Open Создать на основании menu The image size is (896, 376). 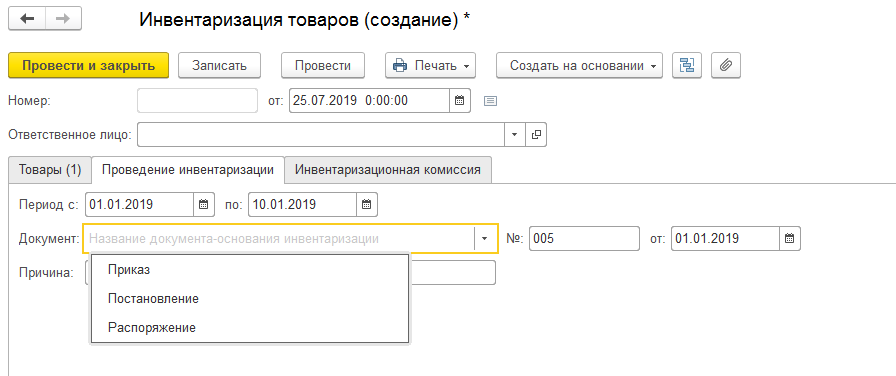(x=579, y=66)
